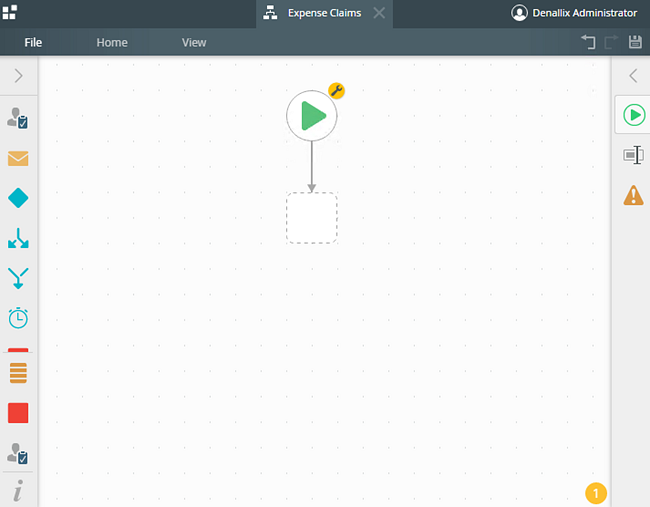Select the Merge step icon
Image resolution: width=650 pixels, height=507 pixels.
pos(18,278)
